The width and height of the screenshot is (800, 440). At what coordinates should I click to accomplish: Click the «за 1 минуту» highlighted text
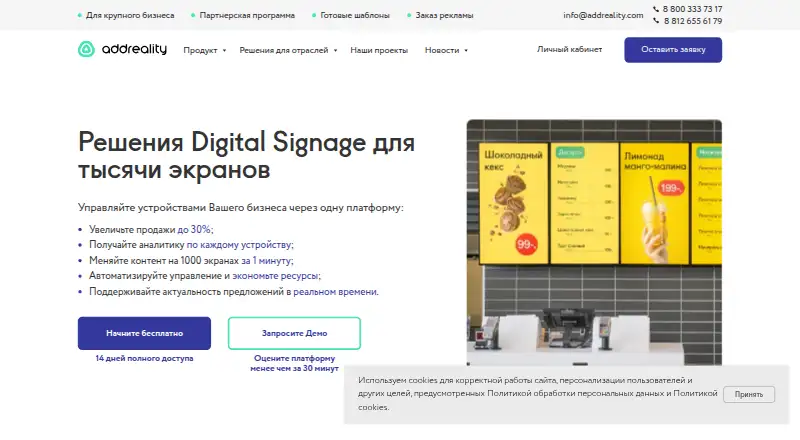coord(266,261)
